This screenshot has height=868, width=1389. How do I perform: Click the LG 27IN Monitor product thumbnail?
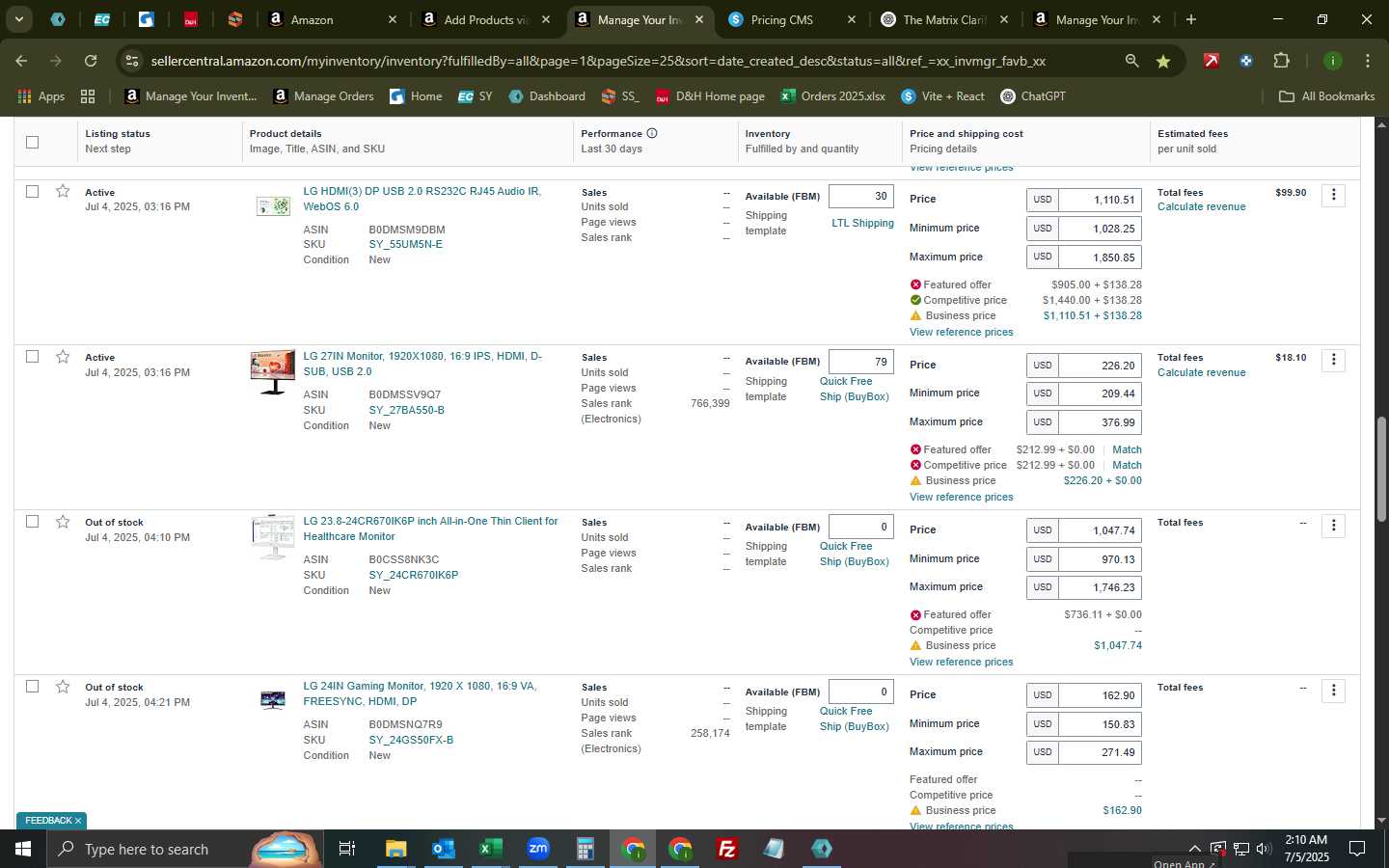pyautogui.click(x=273, y=372)
